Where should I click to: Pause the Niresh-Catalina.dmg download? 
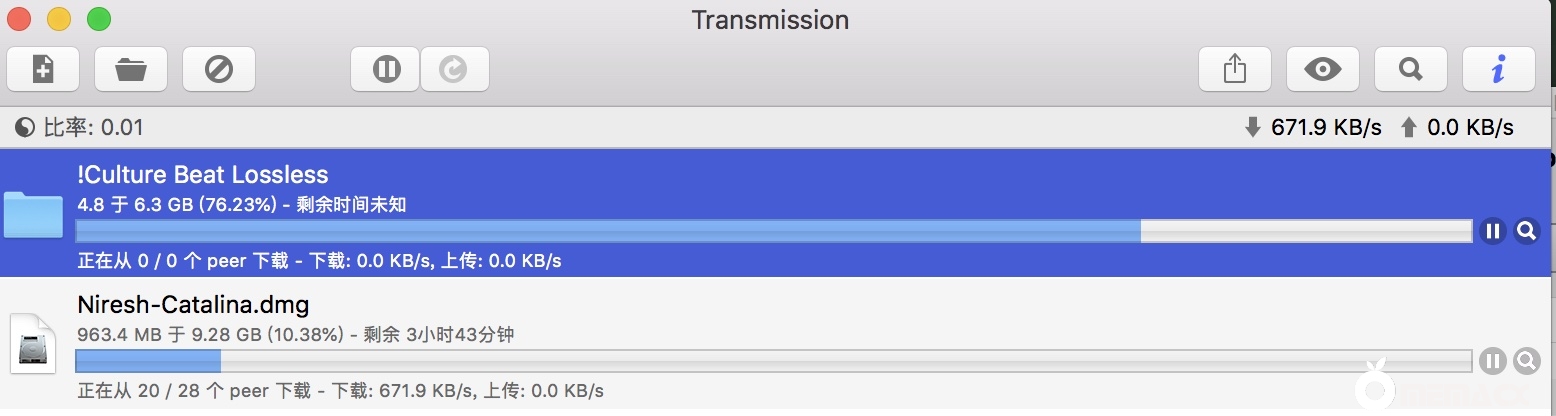point(1493,361)
